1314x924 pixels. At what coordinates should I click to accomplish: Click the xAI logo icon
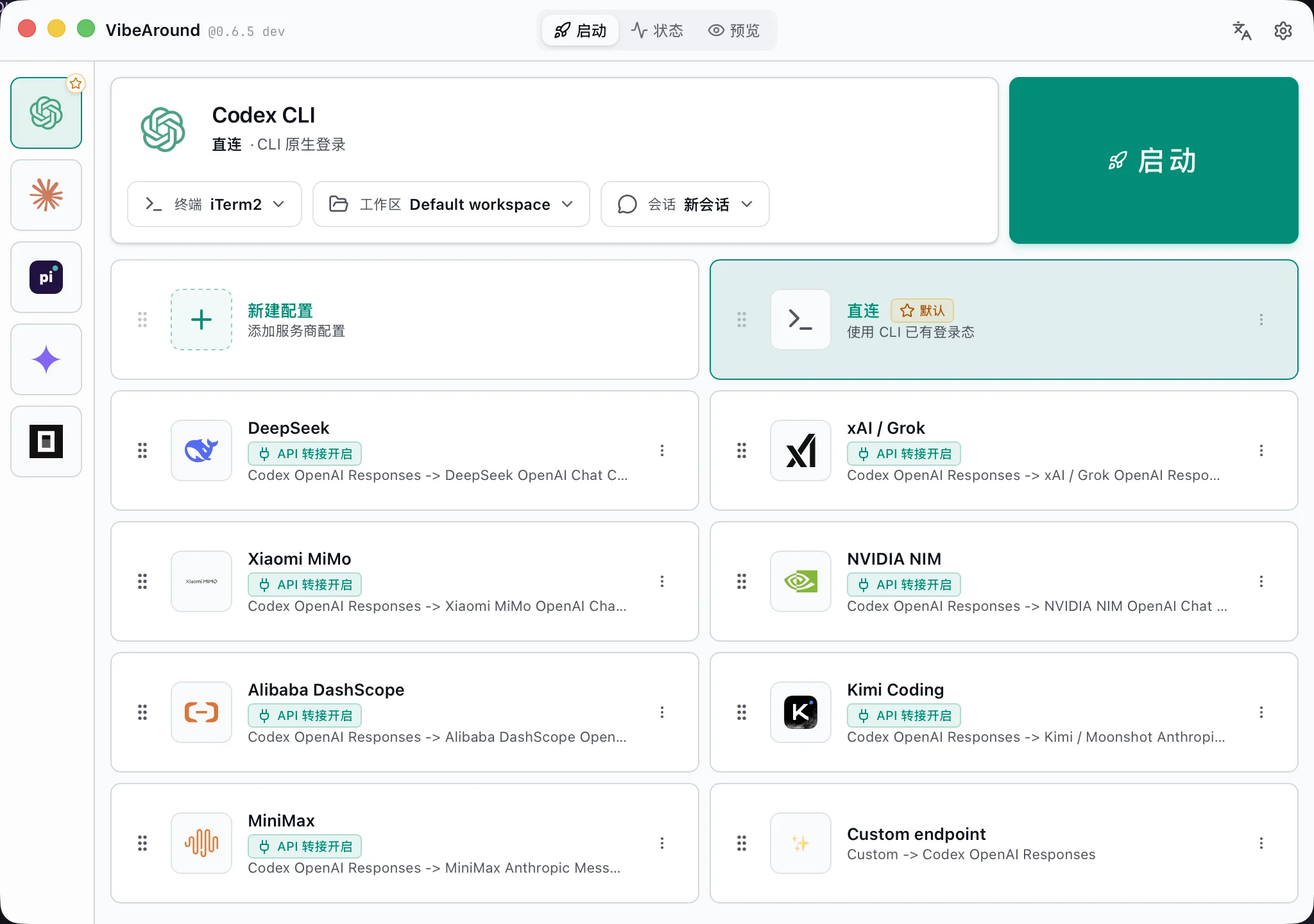[x=801, y=450]
